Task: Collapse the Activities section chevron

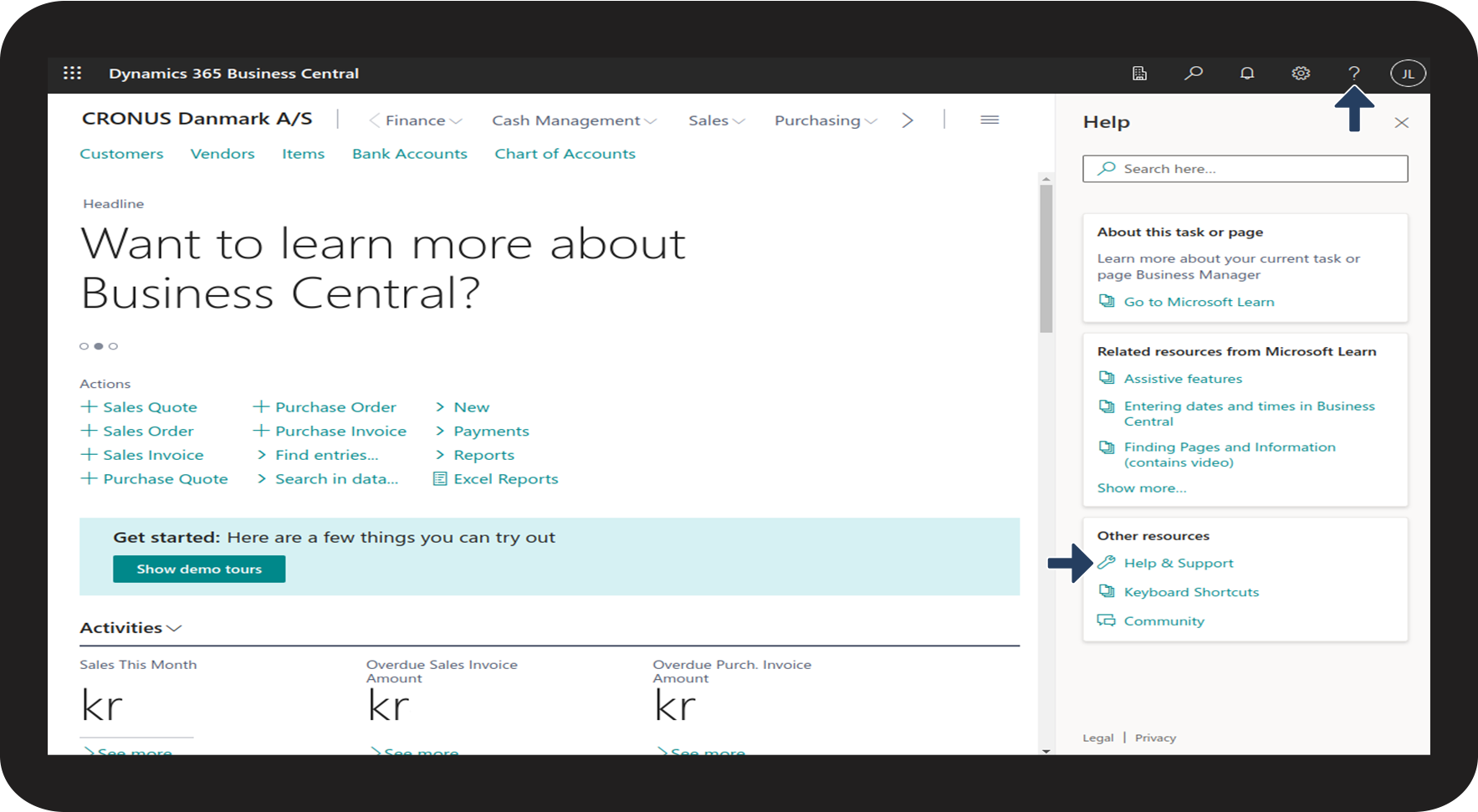Action: tap(175, 628)
